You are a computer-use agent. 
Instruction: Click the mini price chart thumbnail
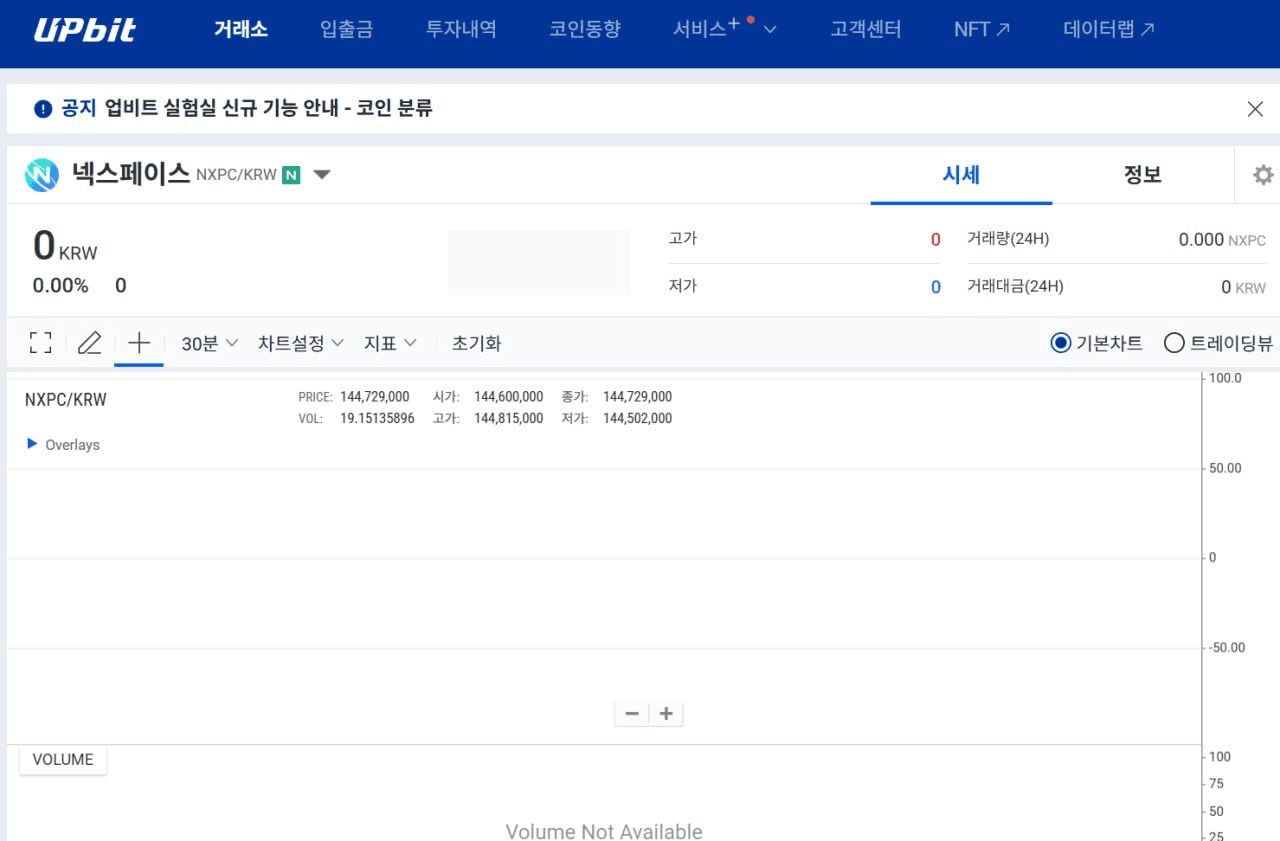(539, 263)
